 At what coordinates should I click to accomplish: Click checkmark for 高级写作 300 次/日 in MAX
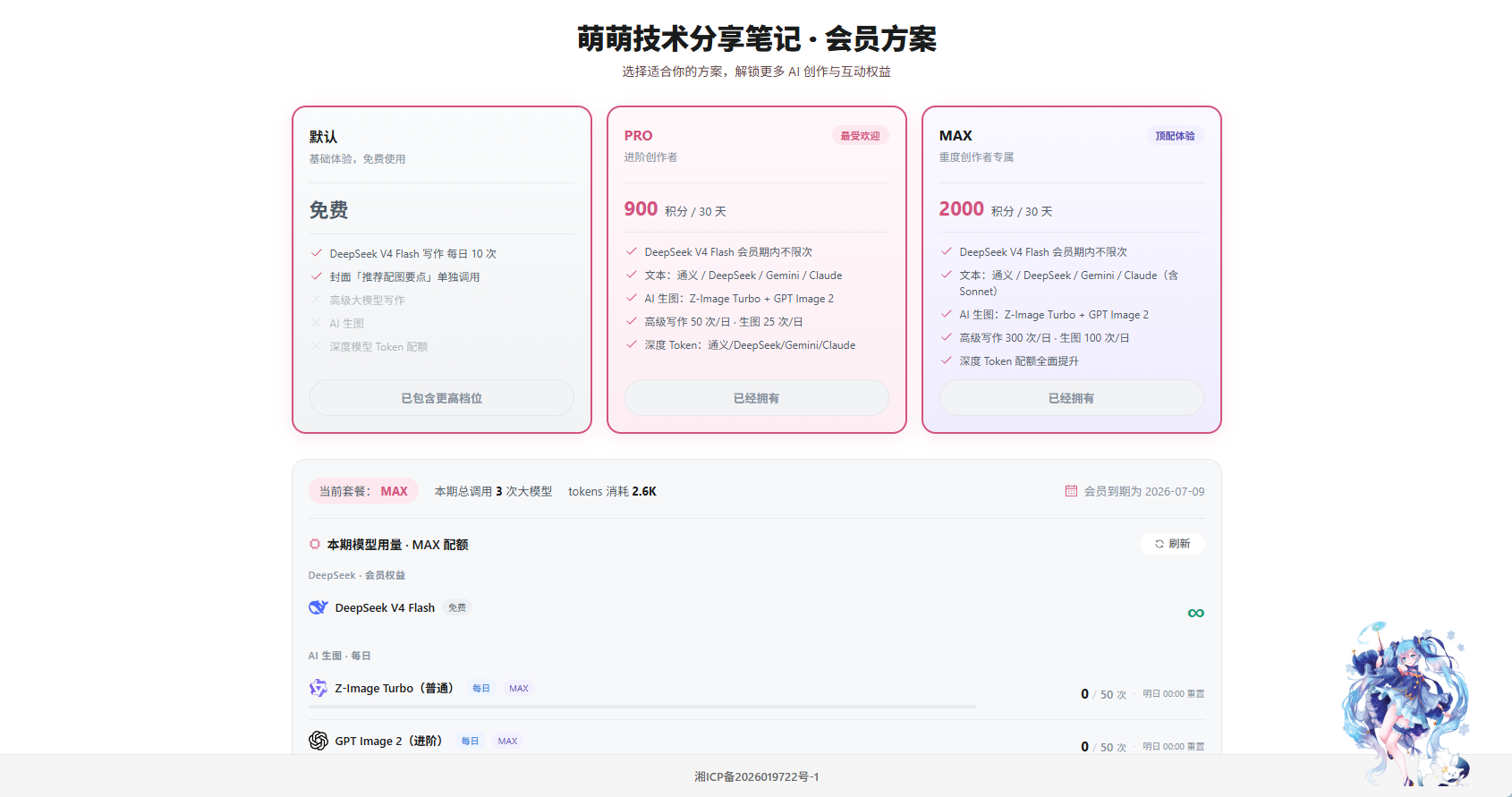(x=946, y=337)
